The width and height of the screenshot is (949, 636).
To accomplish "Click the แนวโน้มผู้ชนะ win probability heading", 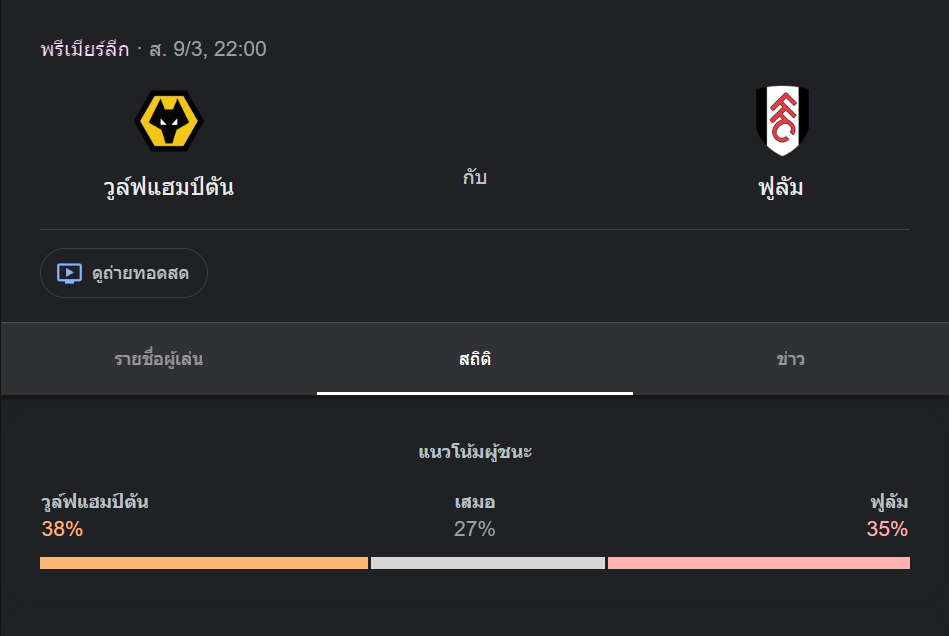I will point(475,452).
